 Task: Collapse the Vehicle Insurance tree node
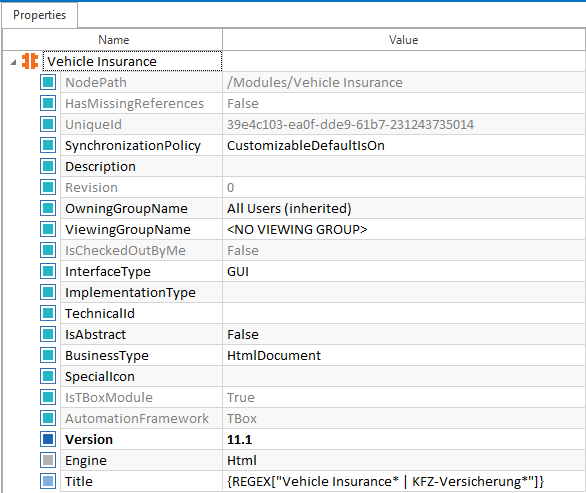coord(13,62)
